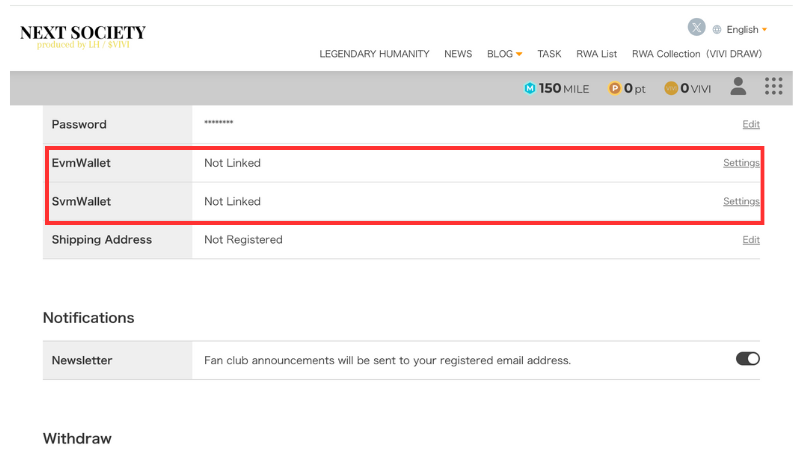
Task: Open the grid apps menu icon
Action: tap(773, 87)
